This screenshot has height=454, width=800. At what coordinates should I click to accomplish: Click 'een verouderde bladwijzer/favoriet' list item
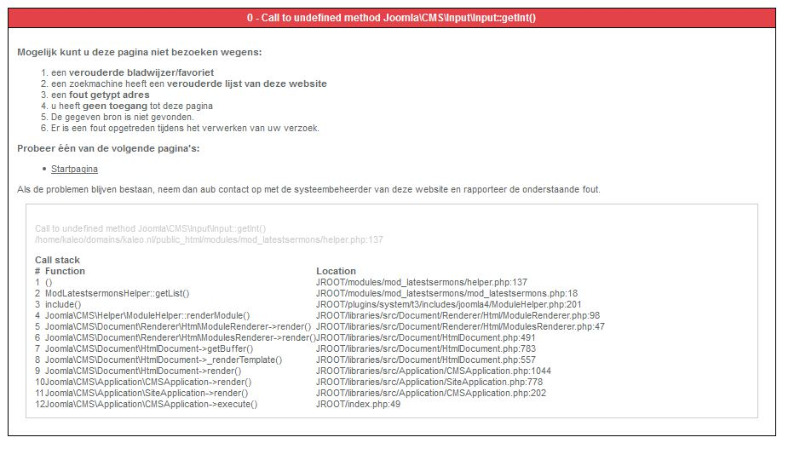coord(132,73)
